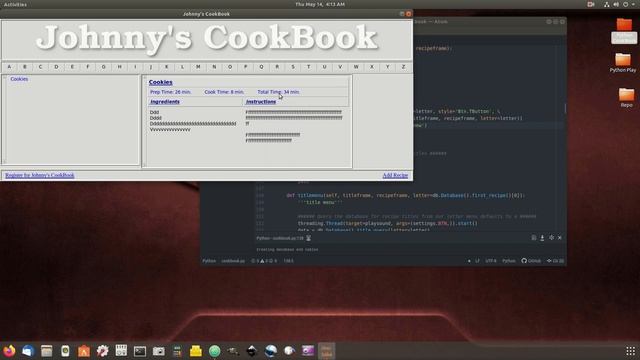The height and width of the screenshot is (360, 640).
Task: Click the 'Prep Time: 26 min.' text
Action: [171, 92]
